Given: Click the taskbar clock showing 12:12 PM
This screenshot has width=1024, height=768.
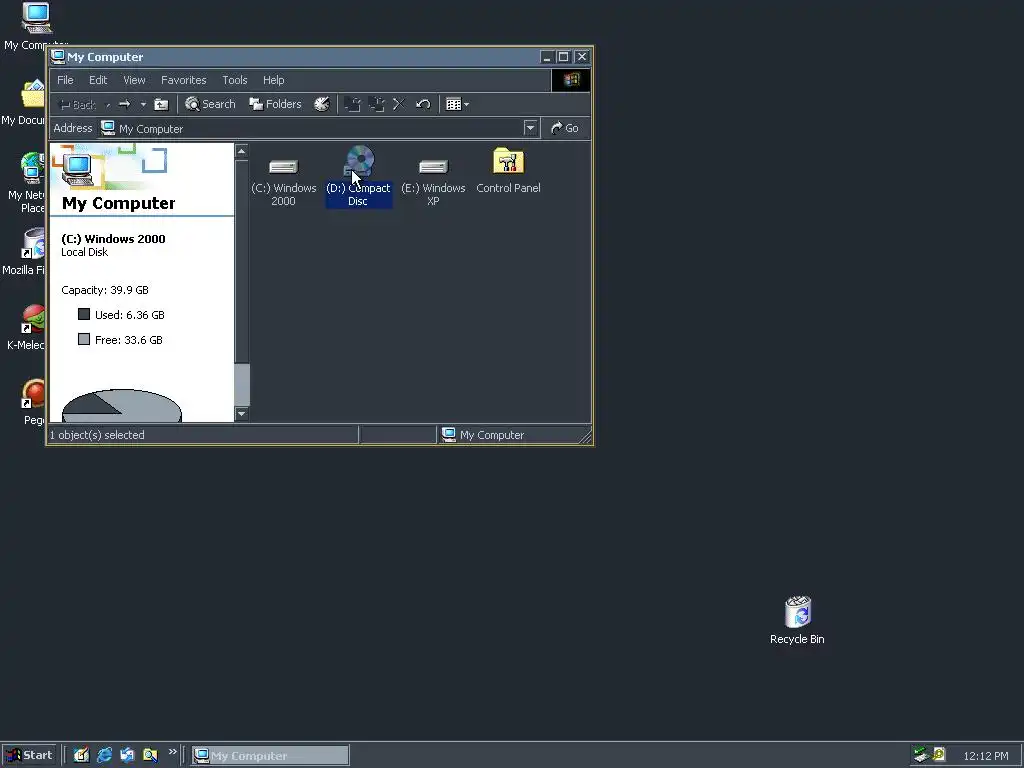Looking at the screenshot, I should (985, 756).
